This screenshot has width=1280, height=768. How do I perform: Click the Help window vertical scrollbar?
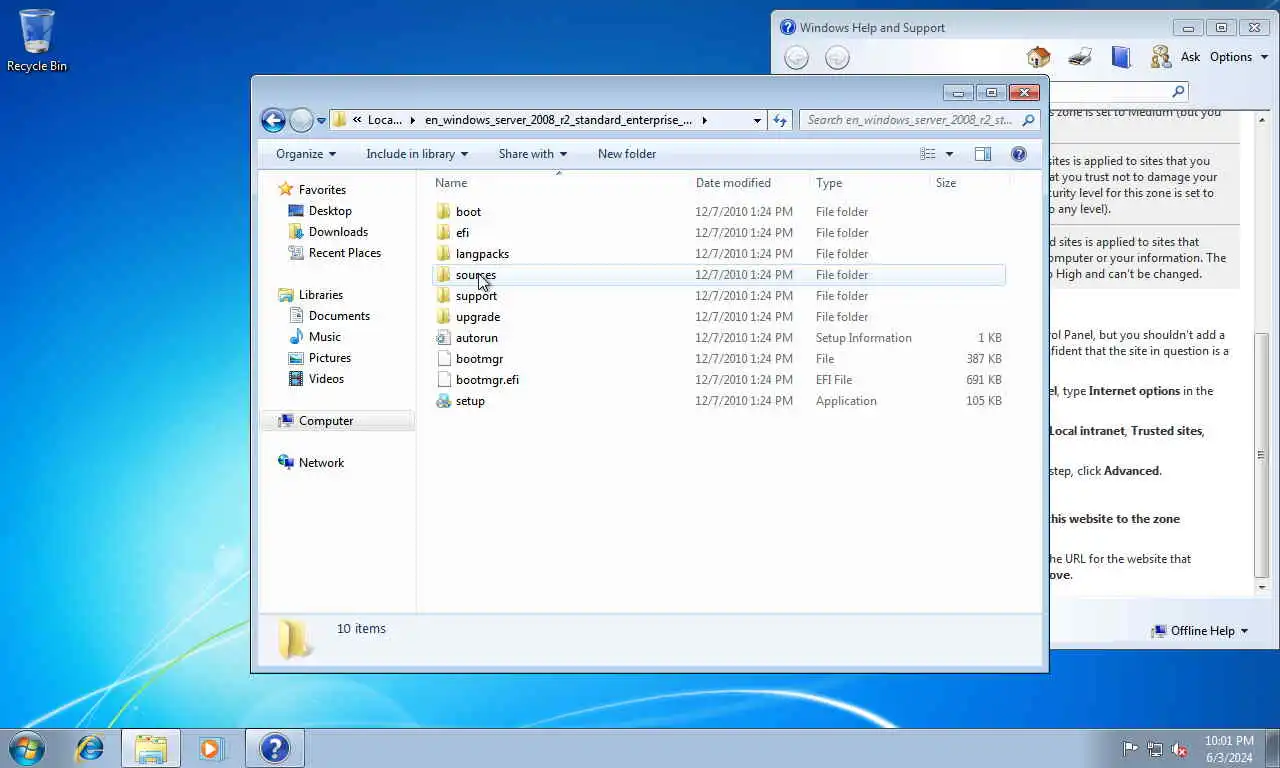pos(1261,455)
